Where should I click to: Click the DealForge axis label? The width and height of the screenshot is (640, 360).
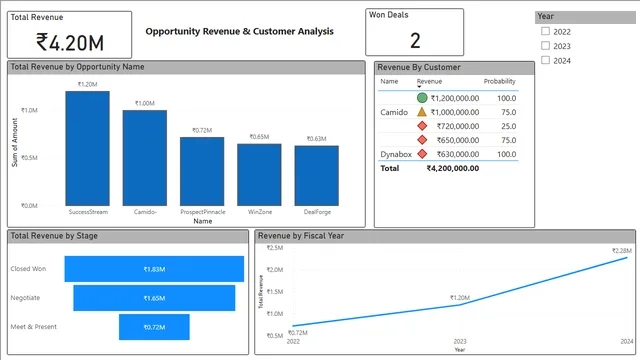317,212
